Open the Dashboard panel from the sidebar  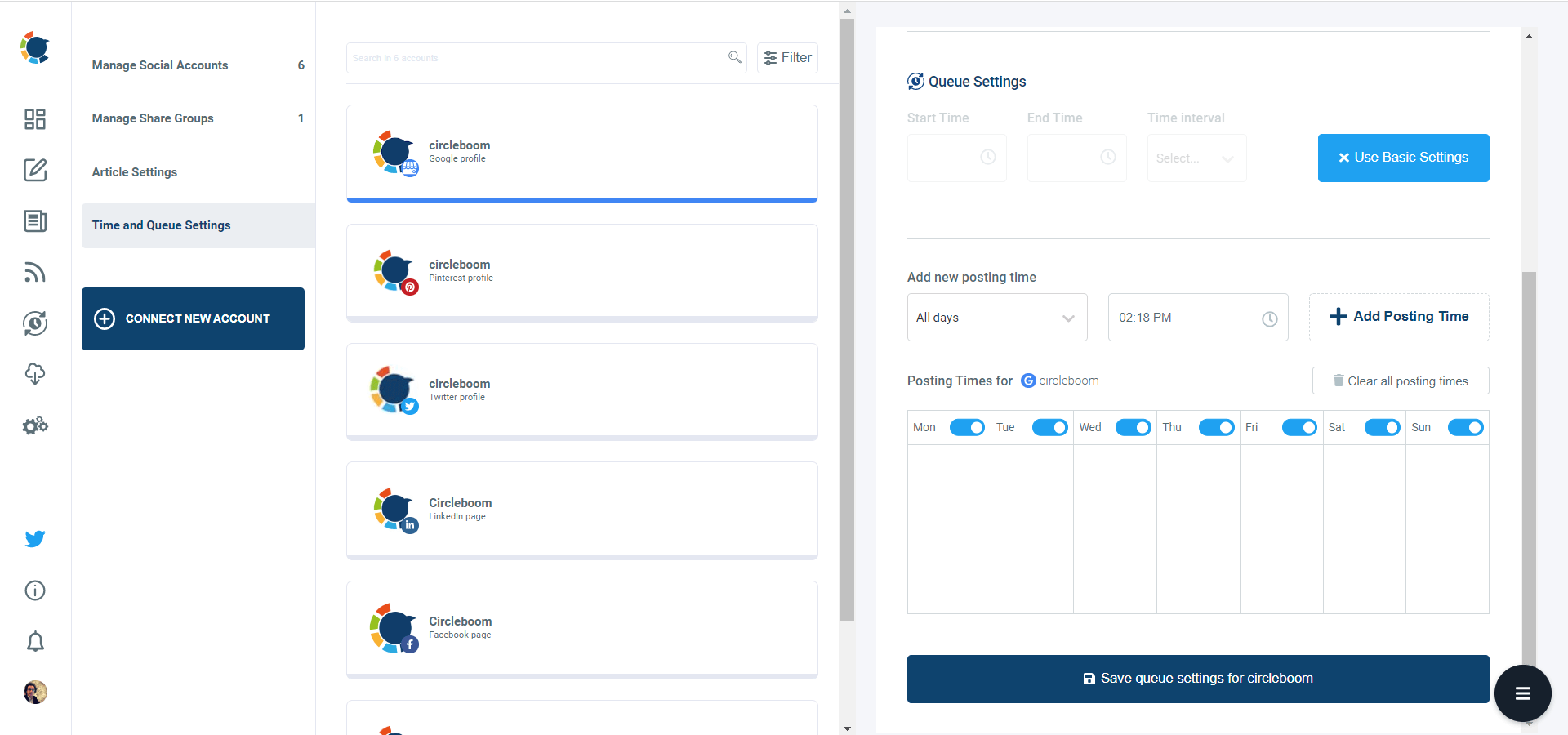point(34,118)
